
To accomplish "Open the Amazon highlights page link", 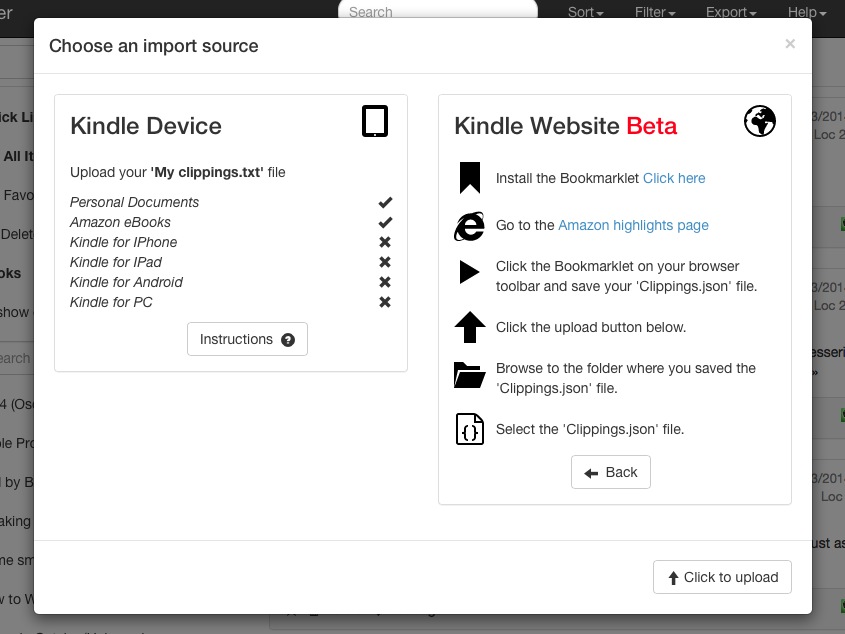I will (633, 226).
